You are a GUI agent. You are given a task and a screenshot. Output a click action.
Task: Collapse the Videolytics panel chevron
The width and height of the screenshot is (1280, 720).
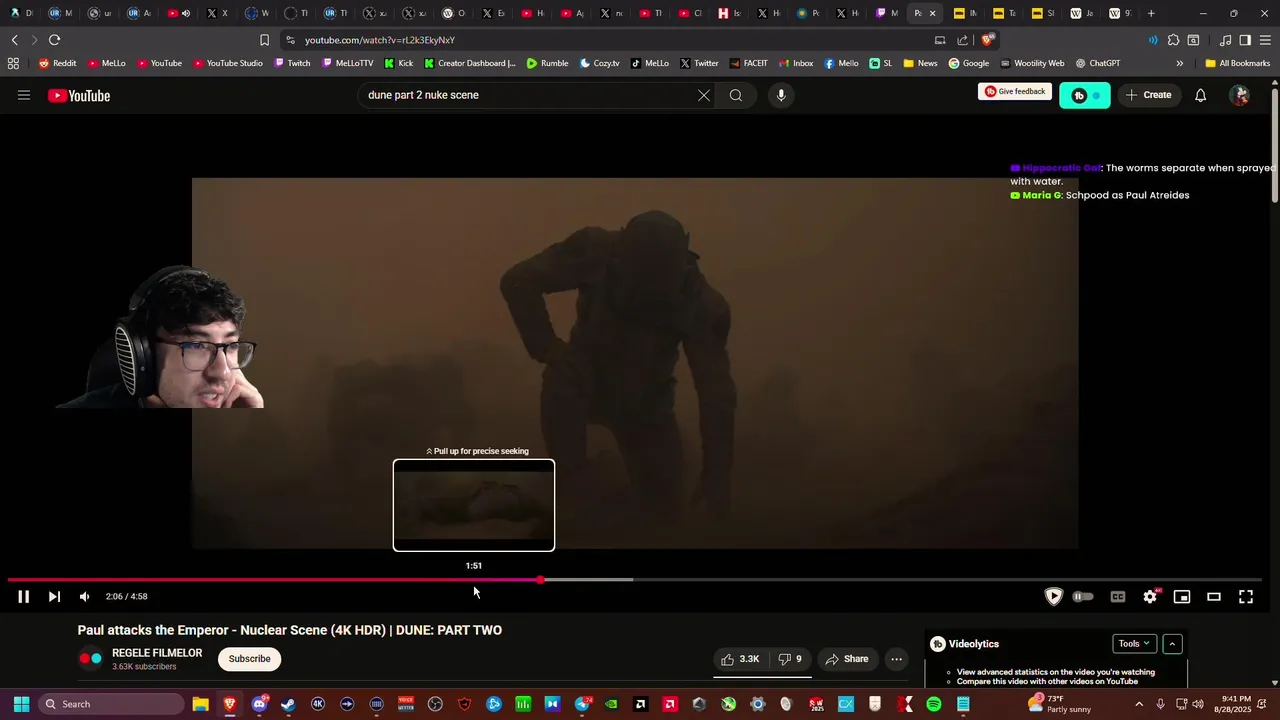(1173, 644)
